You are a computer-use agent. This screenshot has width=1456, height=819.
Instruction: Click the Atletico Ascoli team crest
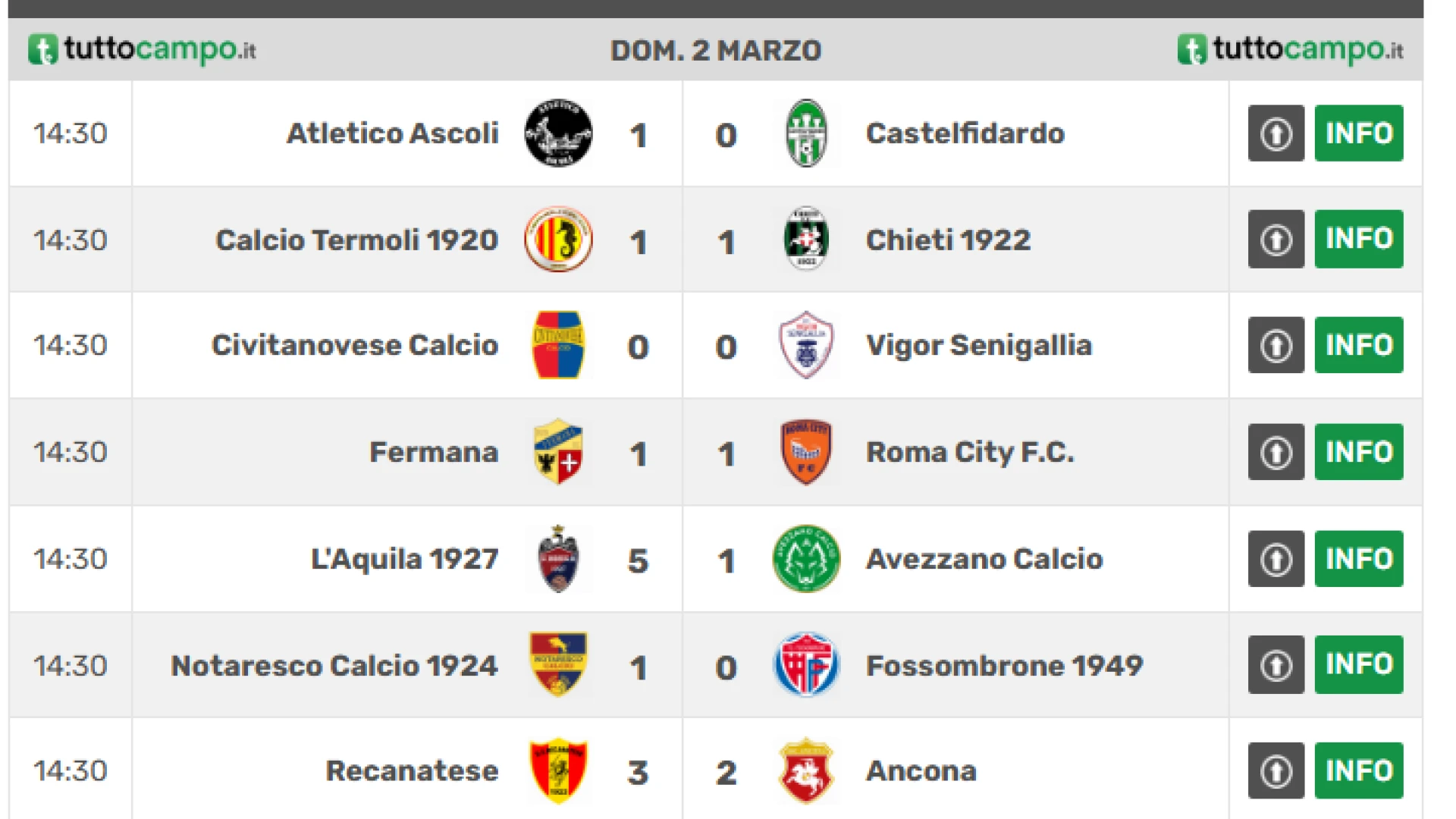coord(558,133)
